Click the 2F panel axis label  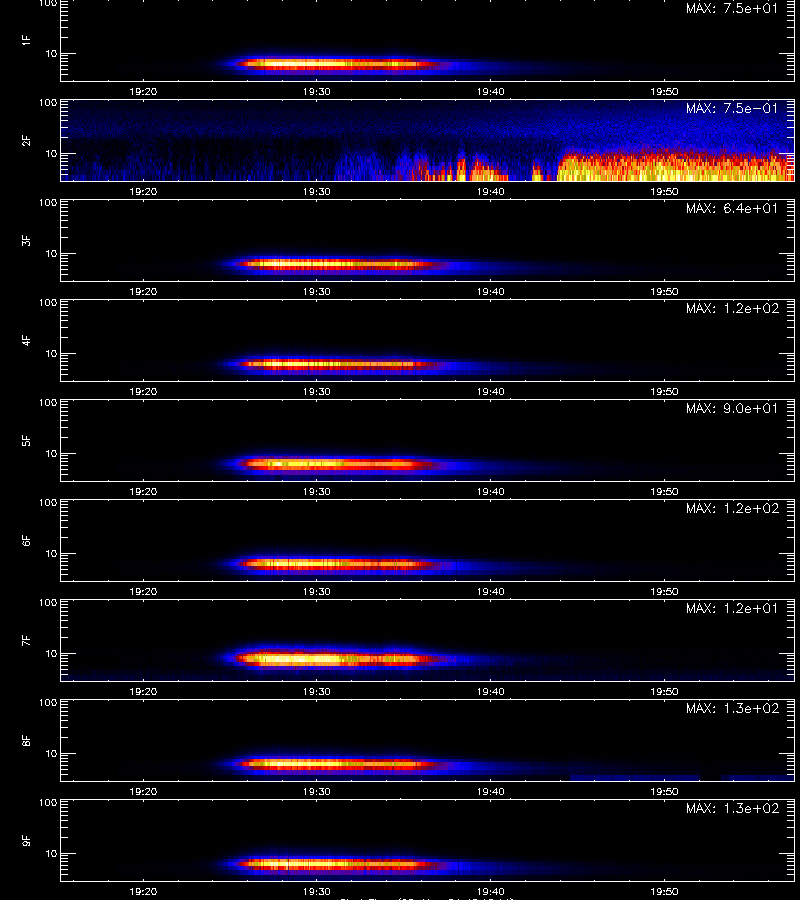pos(26,140)
